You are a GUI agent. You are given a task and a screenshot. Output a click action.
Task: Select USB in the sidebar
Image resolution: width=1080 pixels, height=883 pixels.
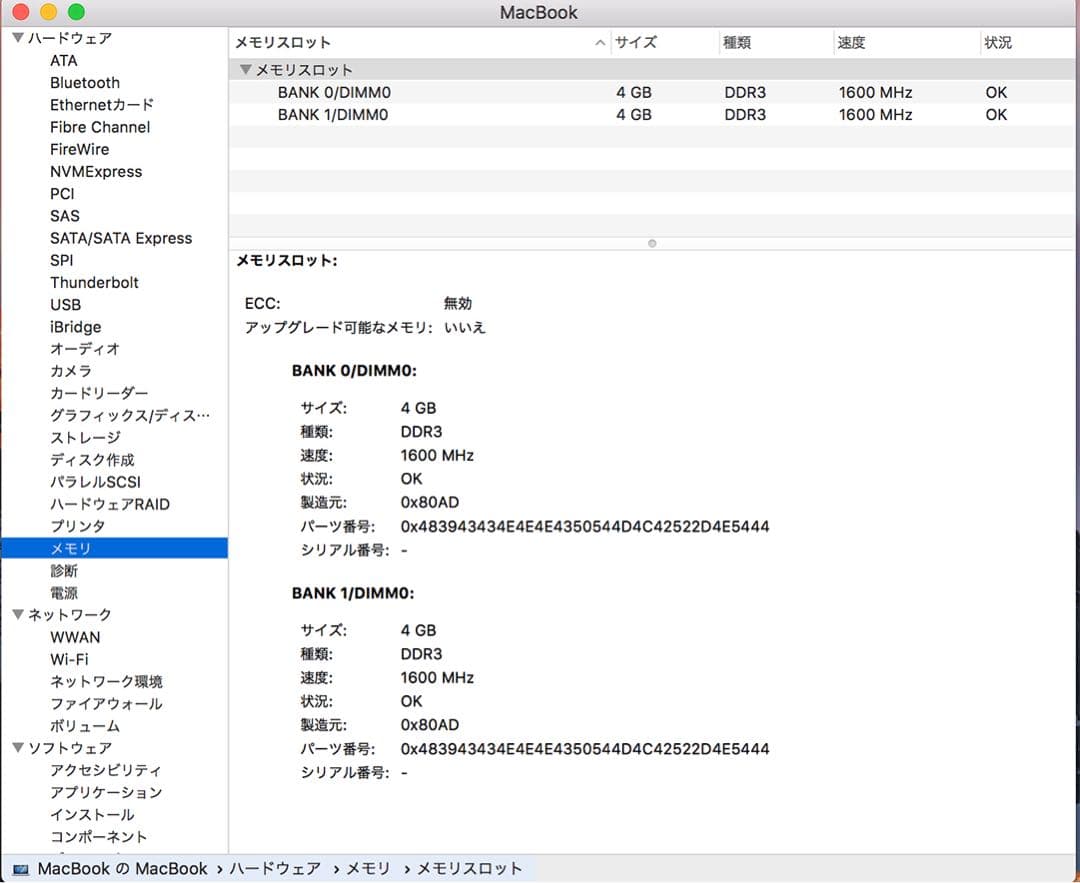click(x=65, y=304)
